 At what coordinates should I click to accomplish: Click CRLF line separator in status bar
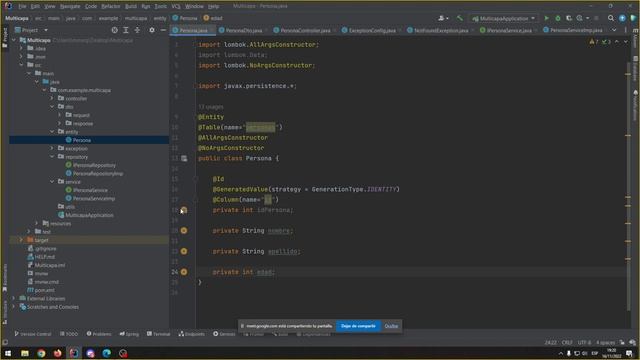coord(567,342)
